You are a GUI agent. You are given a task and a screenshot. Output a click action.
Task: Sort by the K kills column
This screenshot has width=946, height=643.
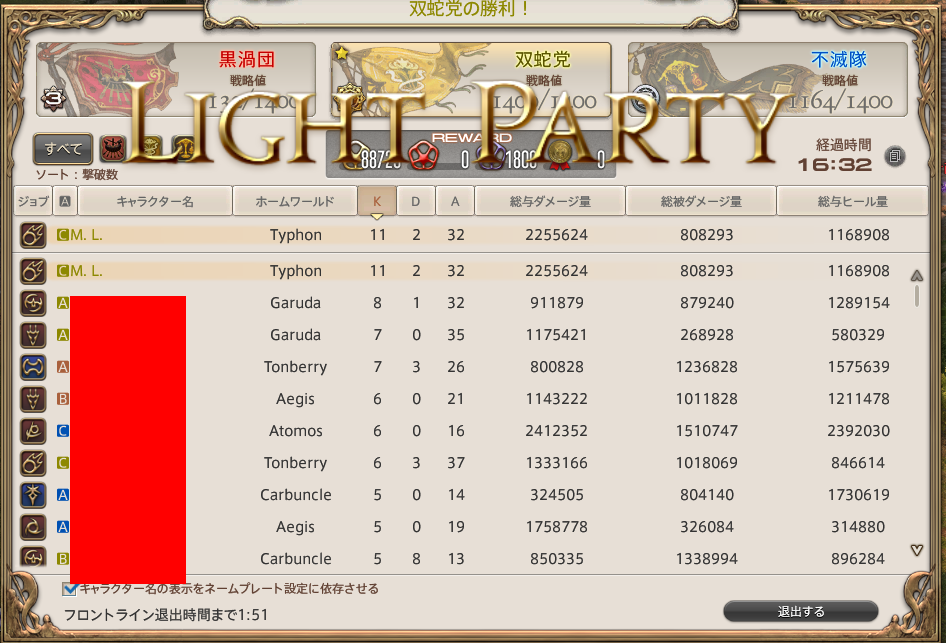[x=377, y=201]
